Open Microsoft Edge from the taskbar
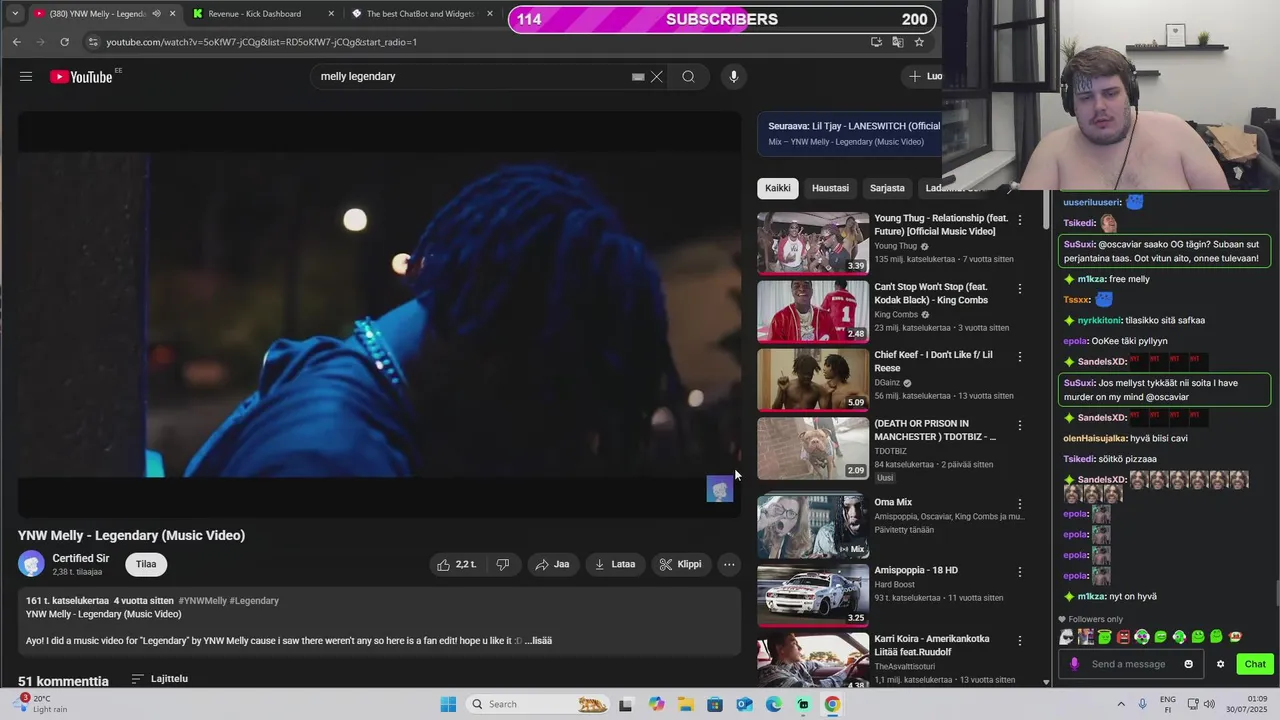Viewport: 1280px width, 720px height. coord(774,704)
